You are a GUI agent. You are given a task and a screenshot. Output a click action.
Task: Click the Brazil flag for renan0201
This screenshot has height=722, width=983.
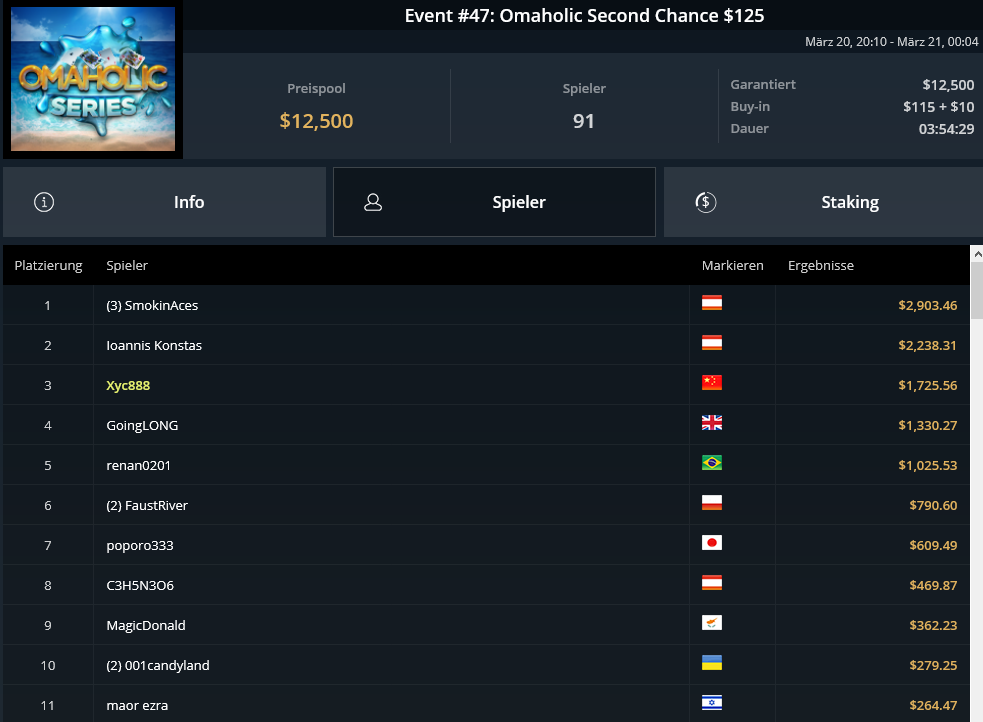click(712, 463)
